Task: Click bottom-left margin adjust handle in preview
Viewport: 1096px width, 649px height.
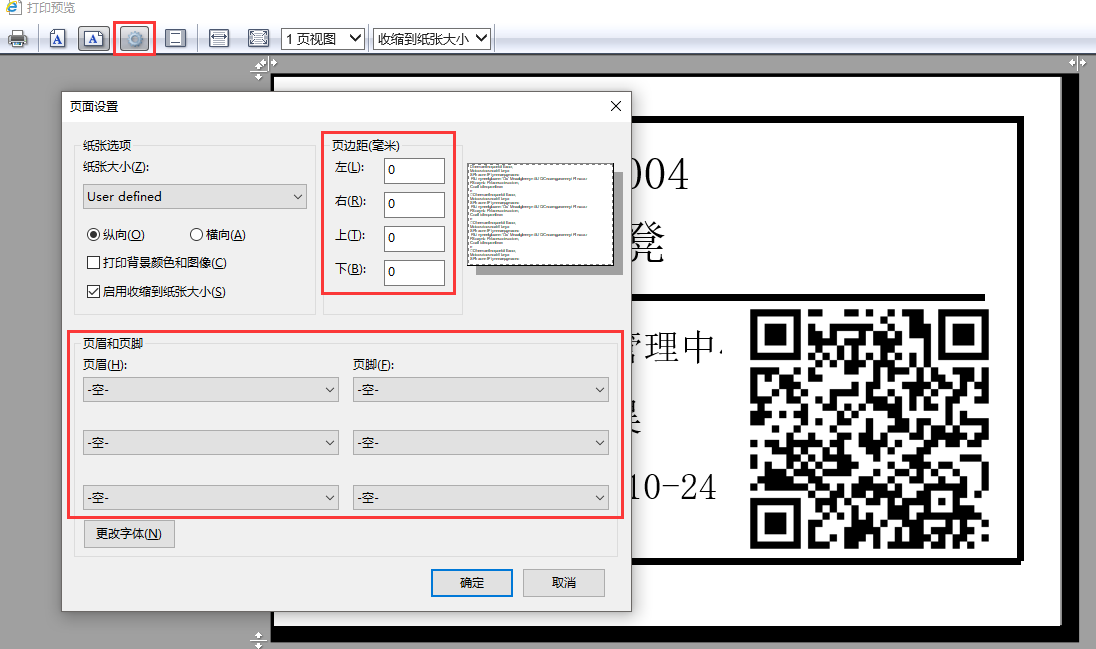Action: click(x=259, y=639)
